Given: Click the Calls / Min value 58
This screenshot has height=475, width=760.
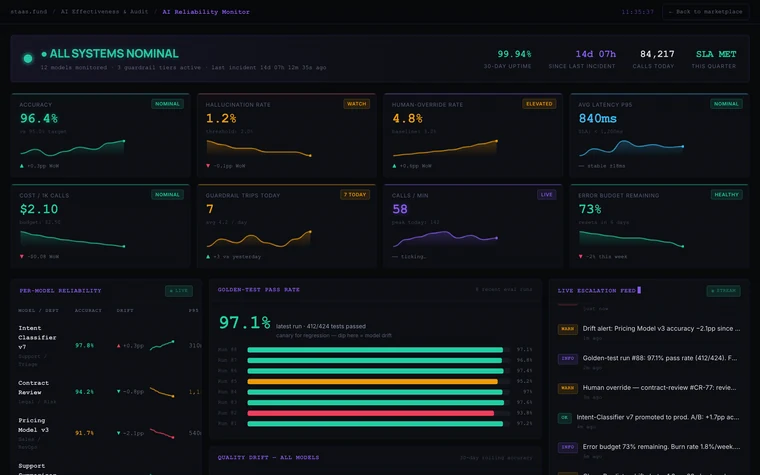Looking at the screenshot, I should (x=400, y=209).
